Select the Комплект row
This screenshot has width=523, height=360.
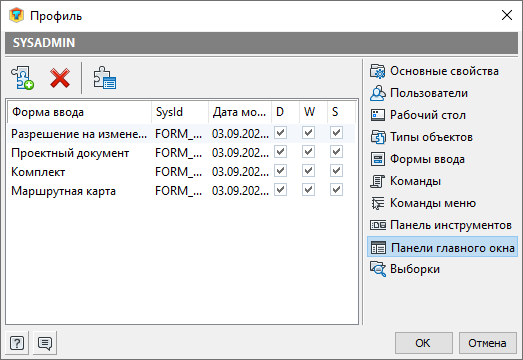(x=181, y=171)
